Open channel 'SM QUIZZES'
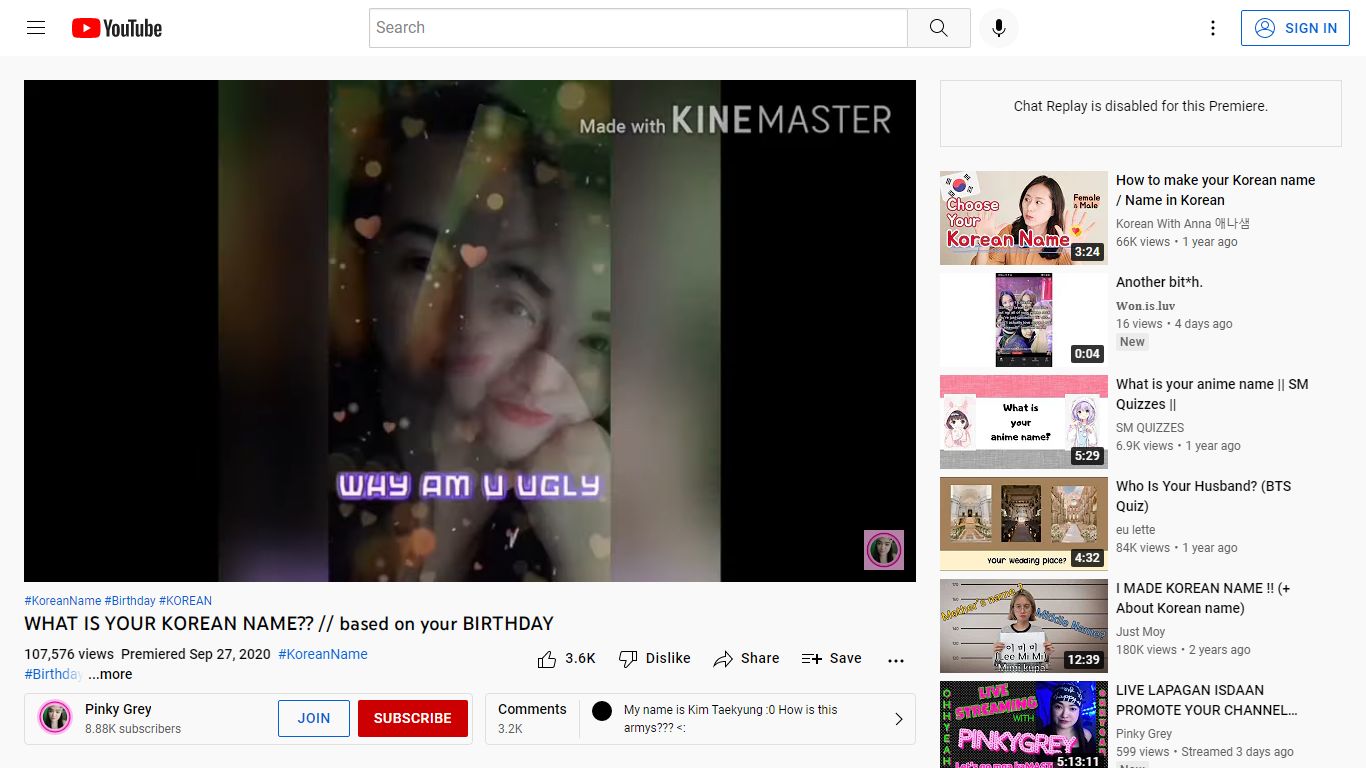Screen dimensions: 1366x768 tap(1150, 428)
